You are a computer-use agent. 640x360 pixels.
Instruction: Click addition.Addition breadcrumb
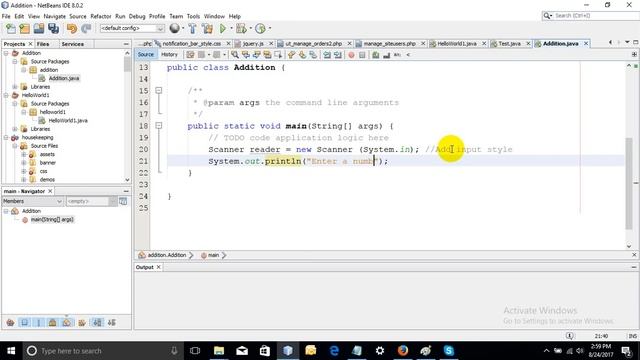[x=166, y=255]
